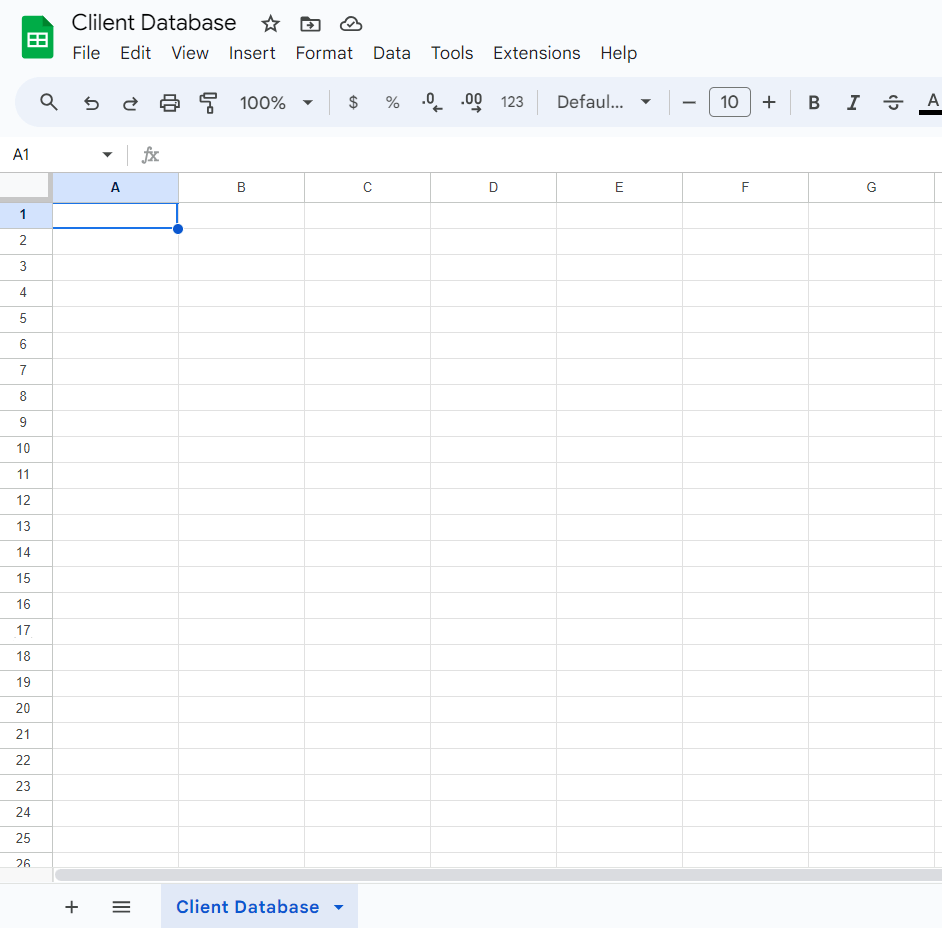Viewport: 942px width, 928px height.
Task: Click the horizontal scrollbar
Action: point(499,875)
